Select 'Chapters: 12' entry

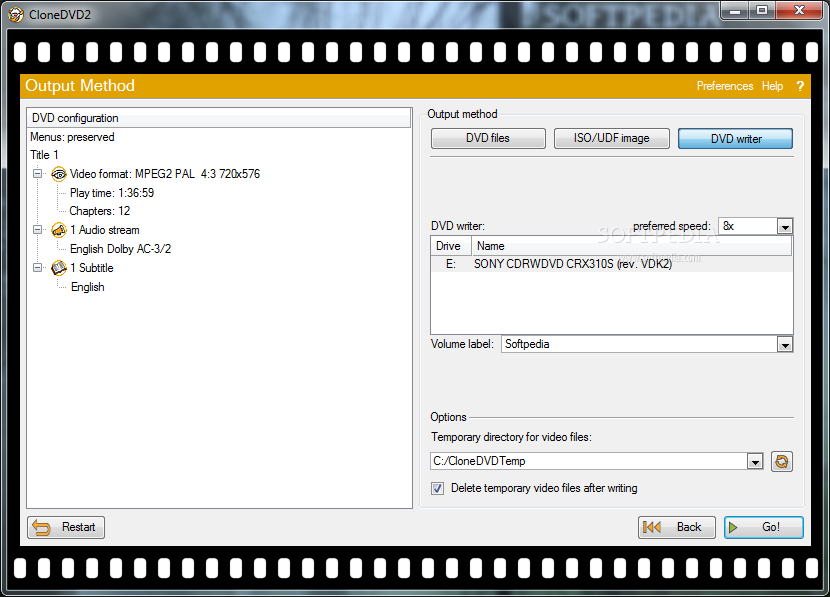coord(100,211)
